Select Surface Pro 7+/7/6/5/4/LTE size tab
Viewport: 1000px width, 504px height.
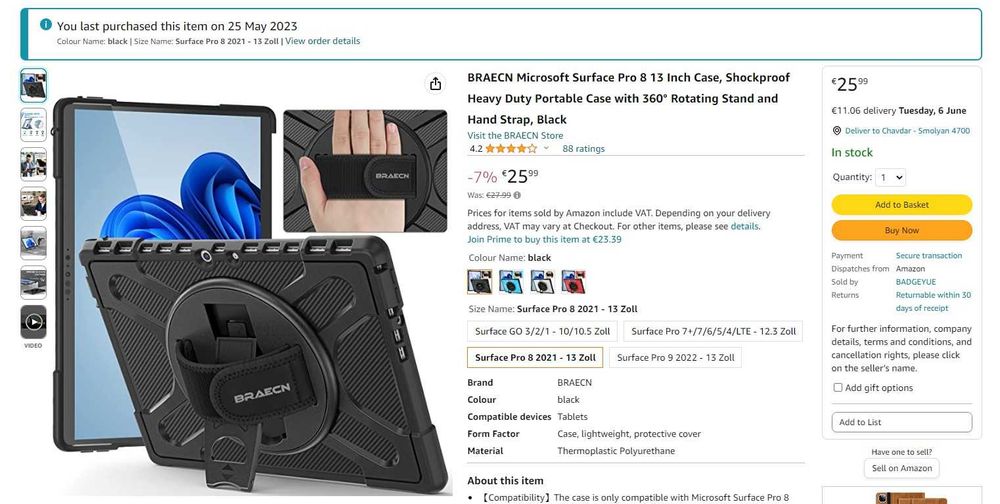(713, 331)
